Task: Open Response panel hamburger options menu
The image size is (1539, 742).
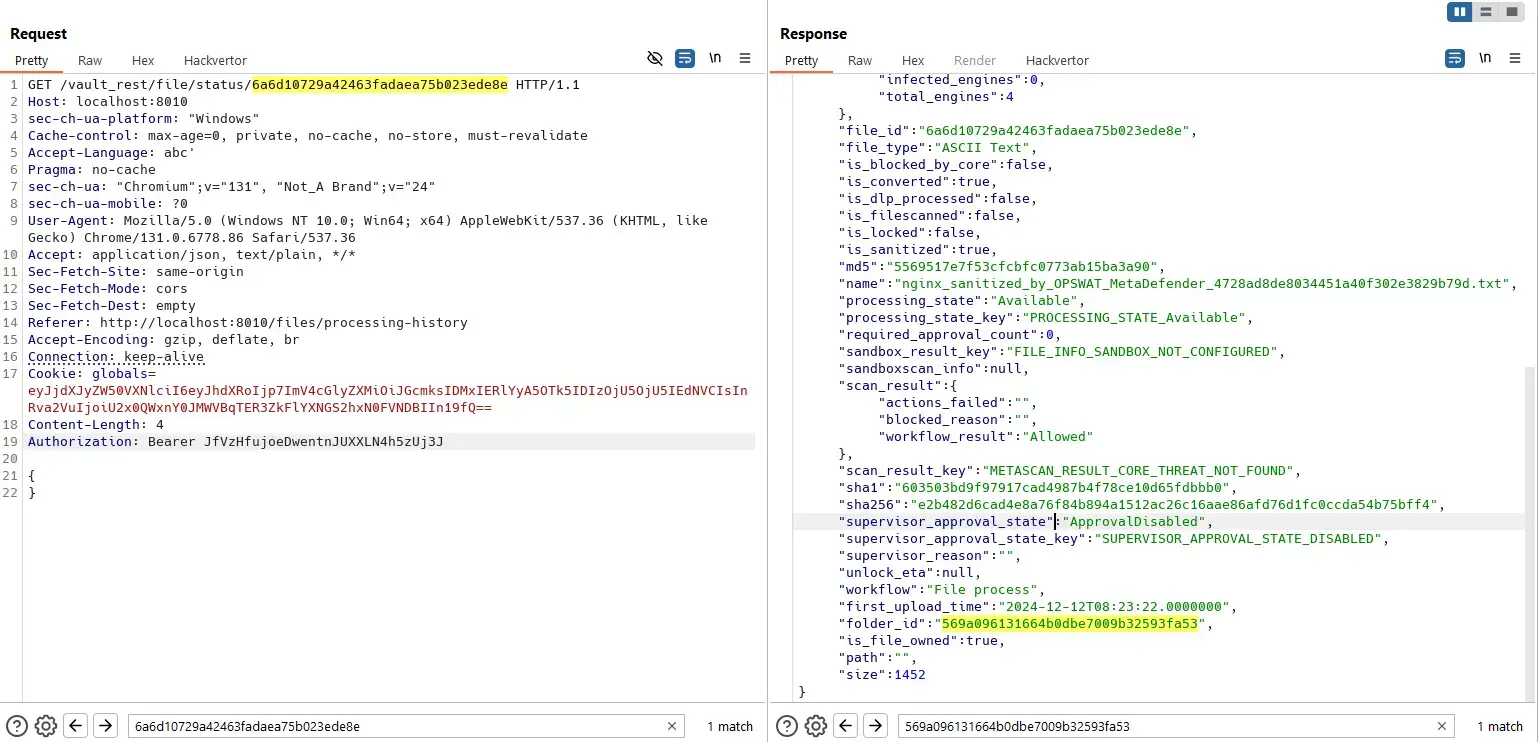Action: (1515, 59)
